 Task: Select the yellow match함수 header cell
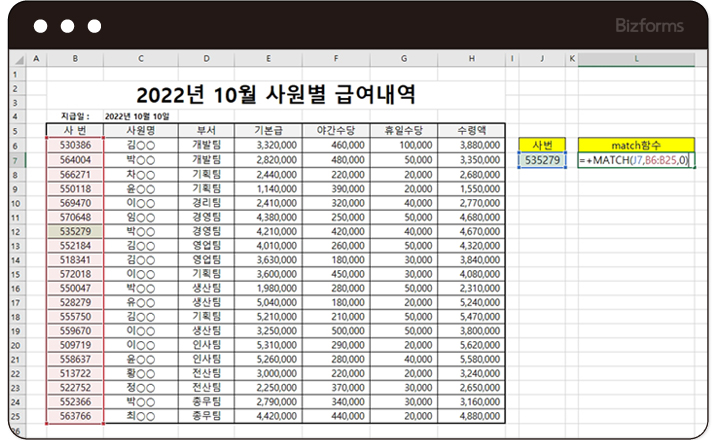point(636,145)
